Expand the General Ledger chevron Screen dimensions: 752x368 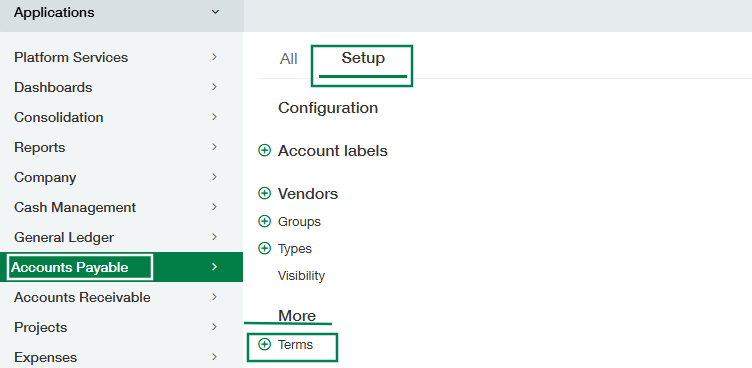click(214, 237)
